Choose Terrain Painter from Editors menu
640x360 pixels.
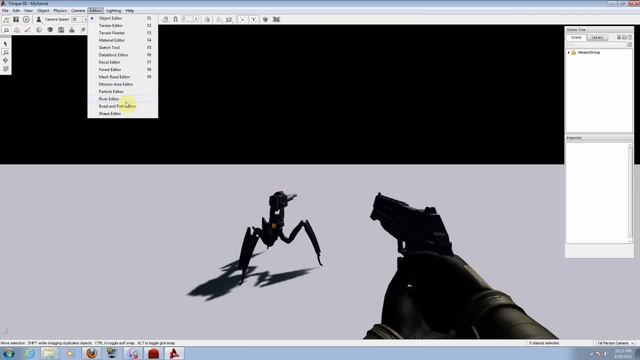click(122, 33)
